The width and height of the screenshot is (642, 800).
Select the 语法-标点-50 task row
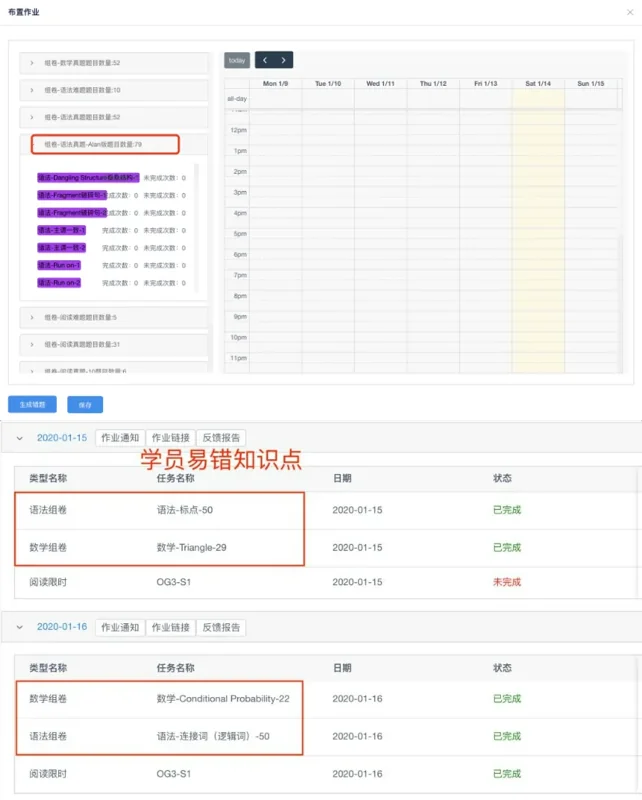[326, 510]
